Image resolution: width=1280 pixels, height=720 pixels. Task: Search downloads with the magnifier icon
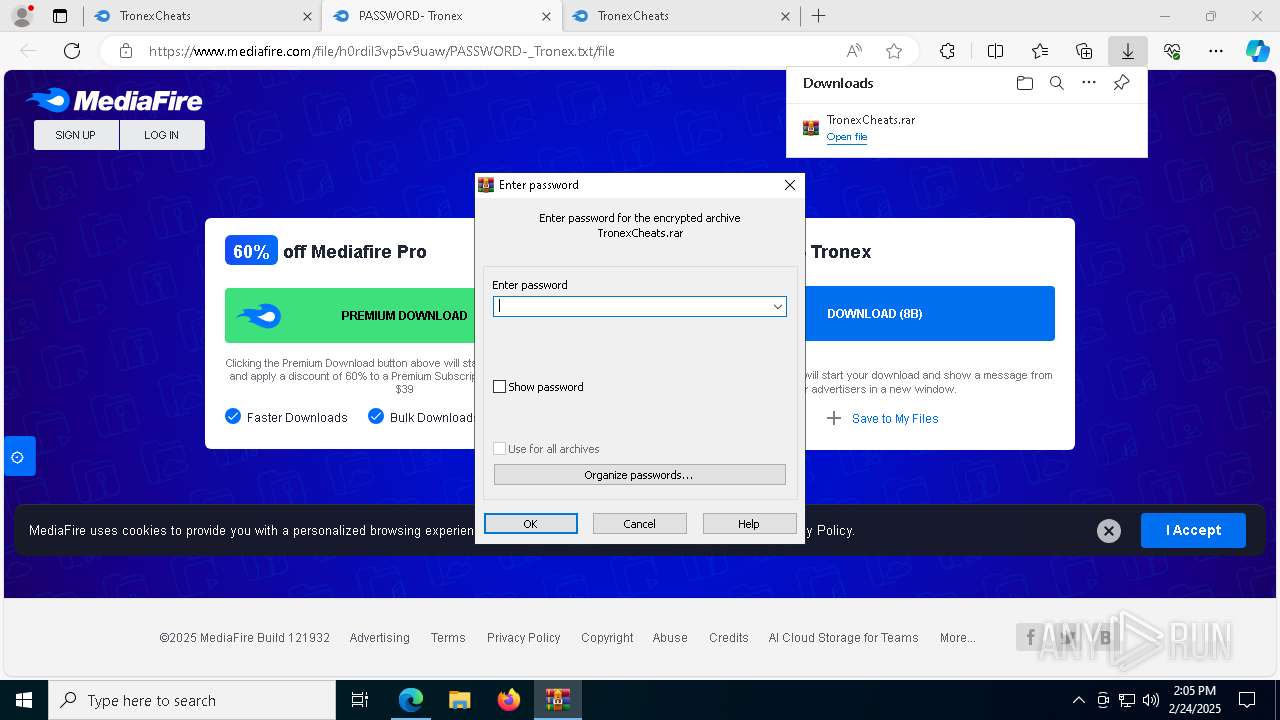coord(1057,83)
